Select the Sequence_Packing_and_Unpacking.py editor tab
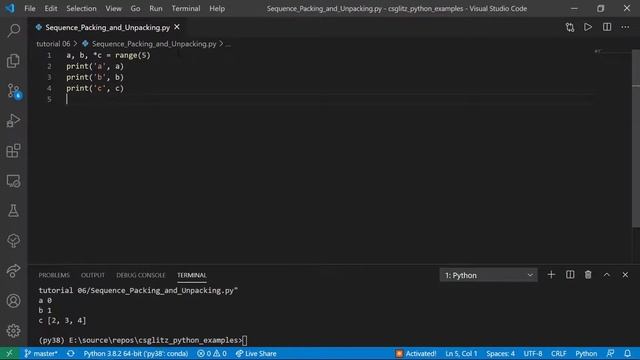Image resolution: width=640 pixels, height=360 pixels. click(x=107, y=27)
